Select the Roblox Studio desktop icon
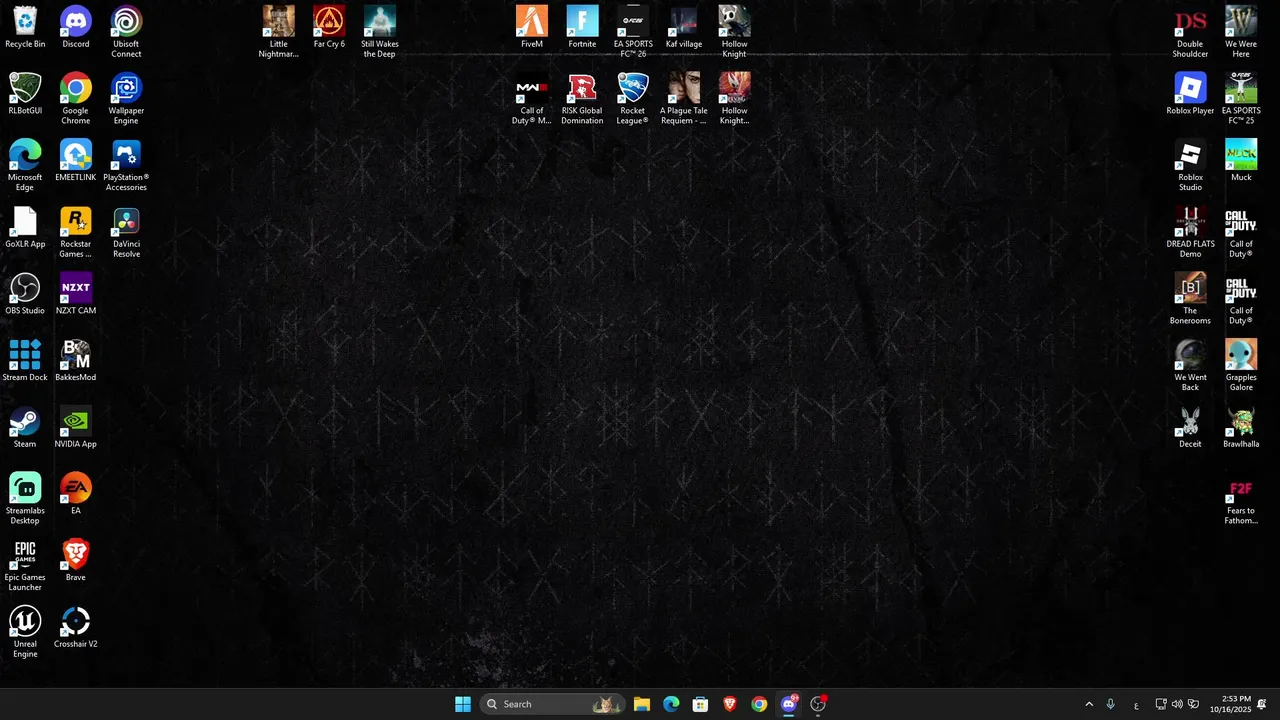This screenshot has height=720, width=1280. click(x=1190, y=166)
